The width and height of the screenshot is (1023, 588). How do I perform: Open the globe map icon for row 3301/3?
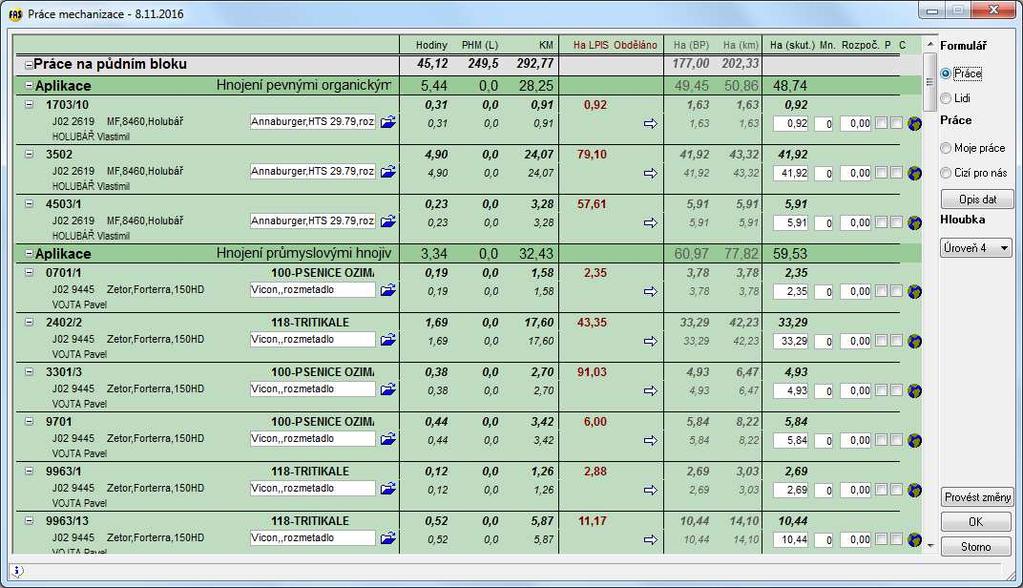[x=914, y=390]
